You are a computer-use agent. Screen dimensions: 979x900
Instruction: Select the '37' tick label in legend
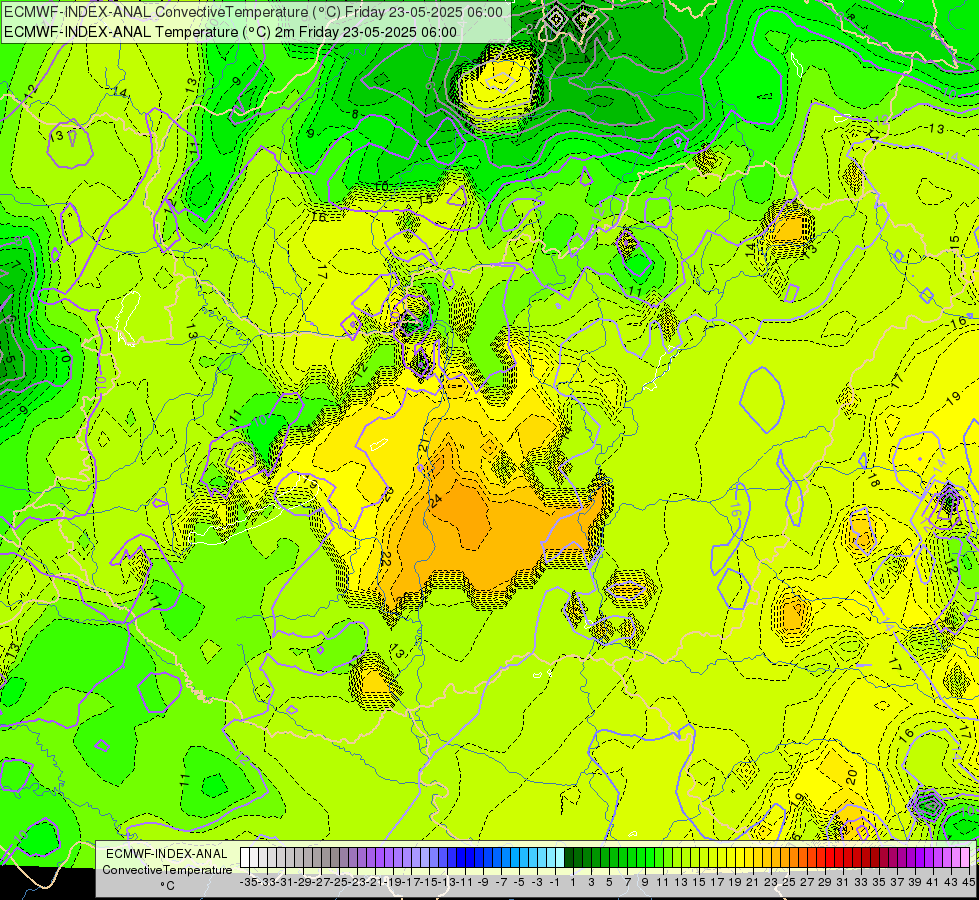point(897,883)
